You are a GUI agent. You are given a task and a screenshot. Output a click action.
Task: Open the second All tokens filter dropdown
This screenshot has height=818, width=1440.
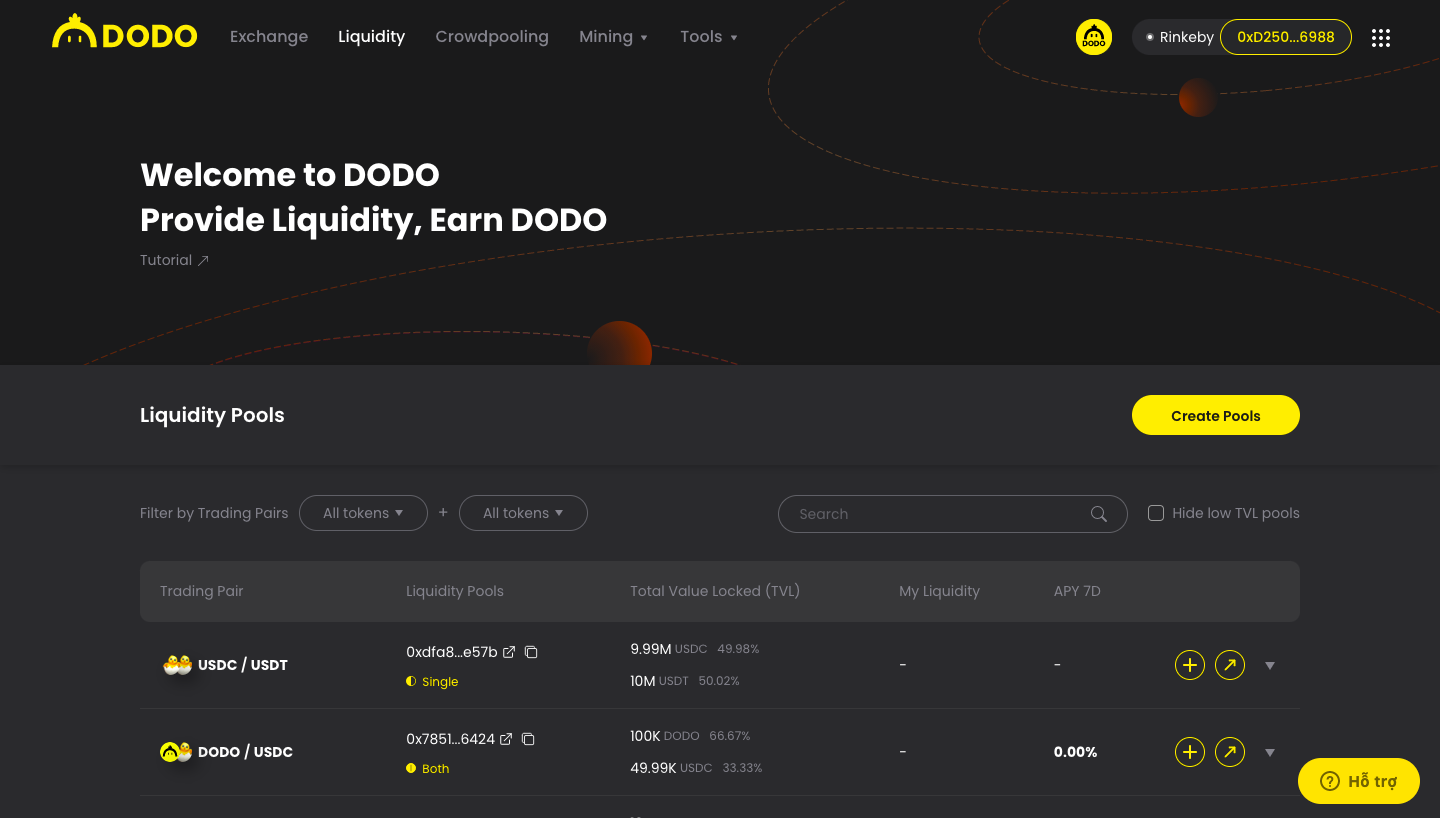(523, 513)
